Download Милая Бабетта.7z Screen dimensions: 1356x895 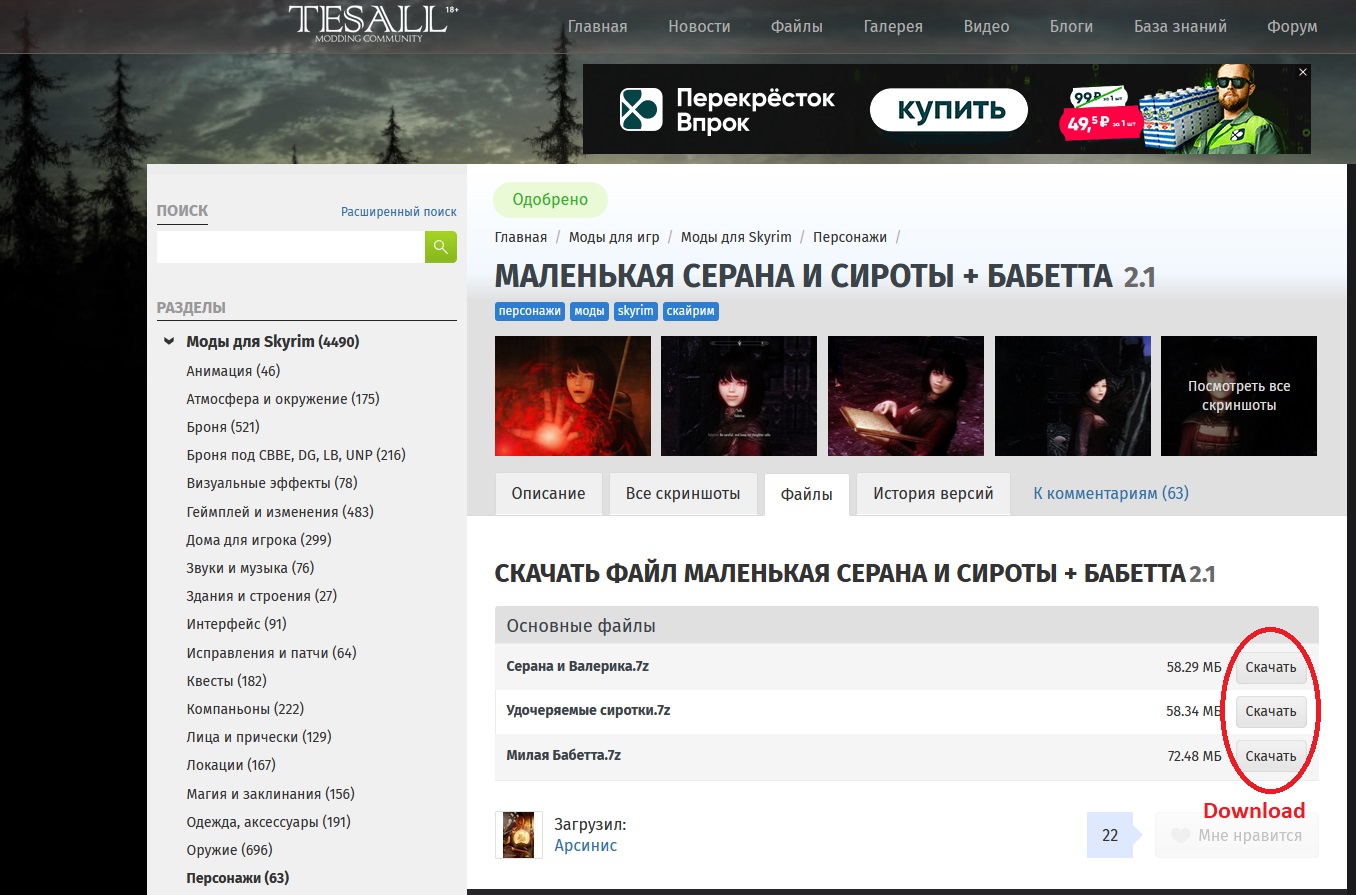[1271, 756]
